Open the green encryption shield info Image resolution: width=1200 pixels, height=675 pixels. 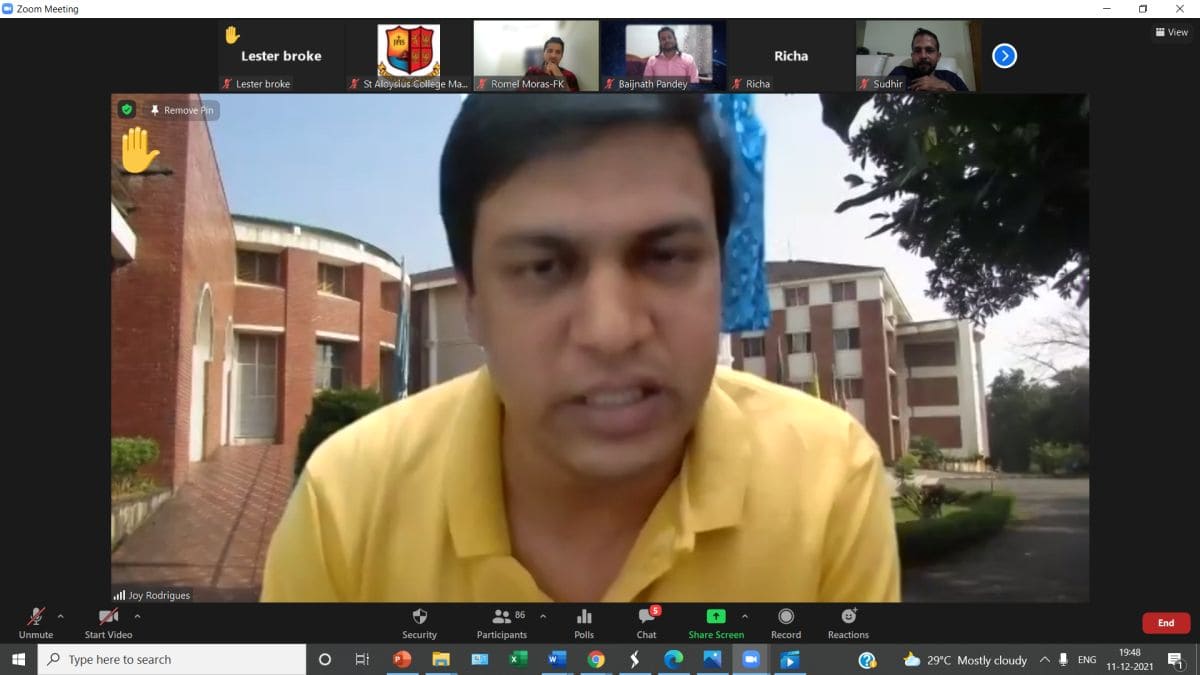(x=127, y=109)
